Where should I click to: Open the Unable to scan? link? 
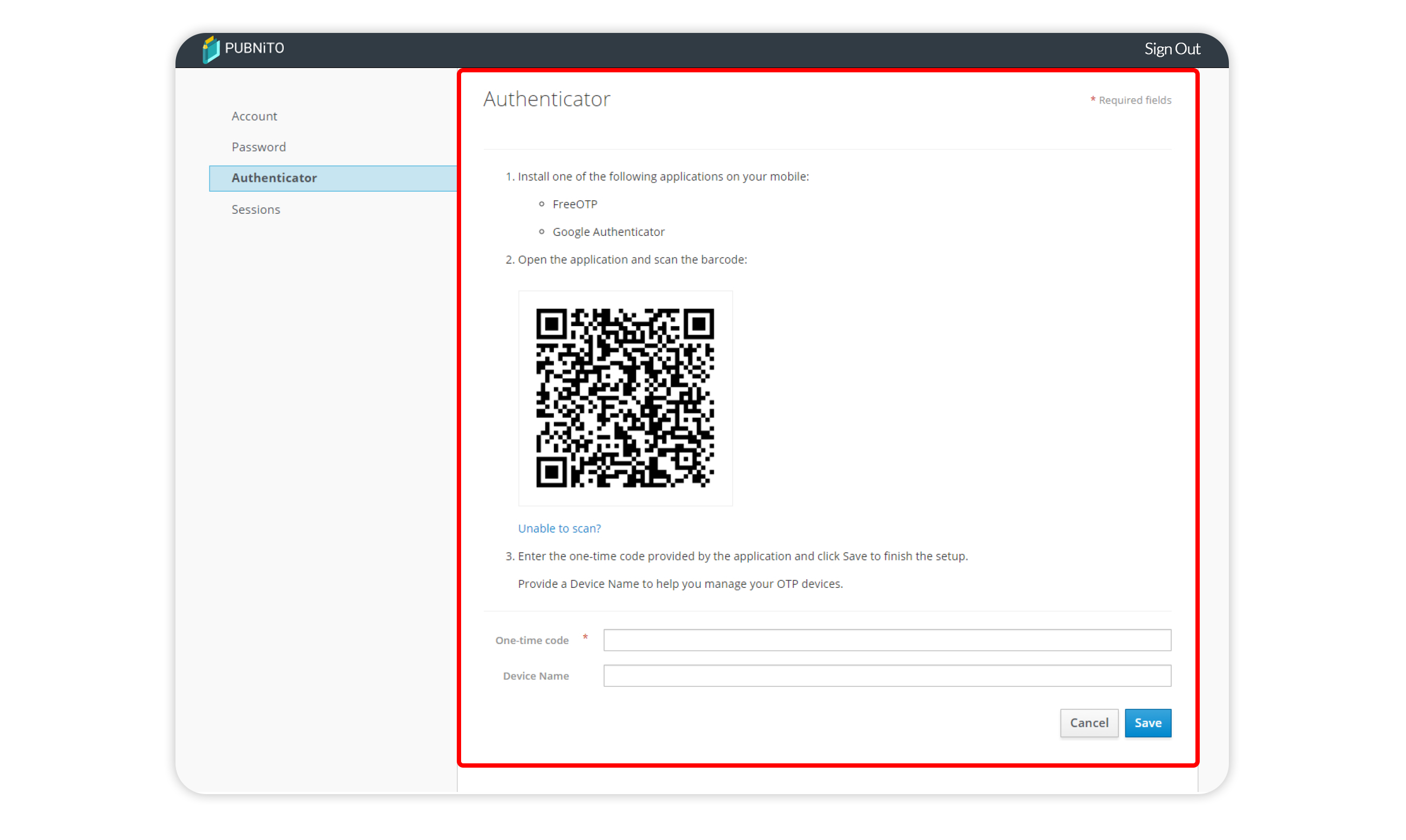(x=559, y=528)
